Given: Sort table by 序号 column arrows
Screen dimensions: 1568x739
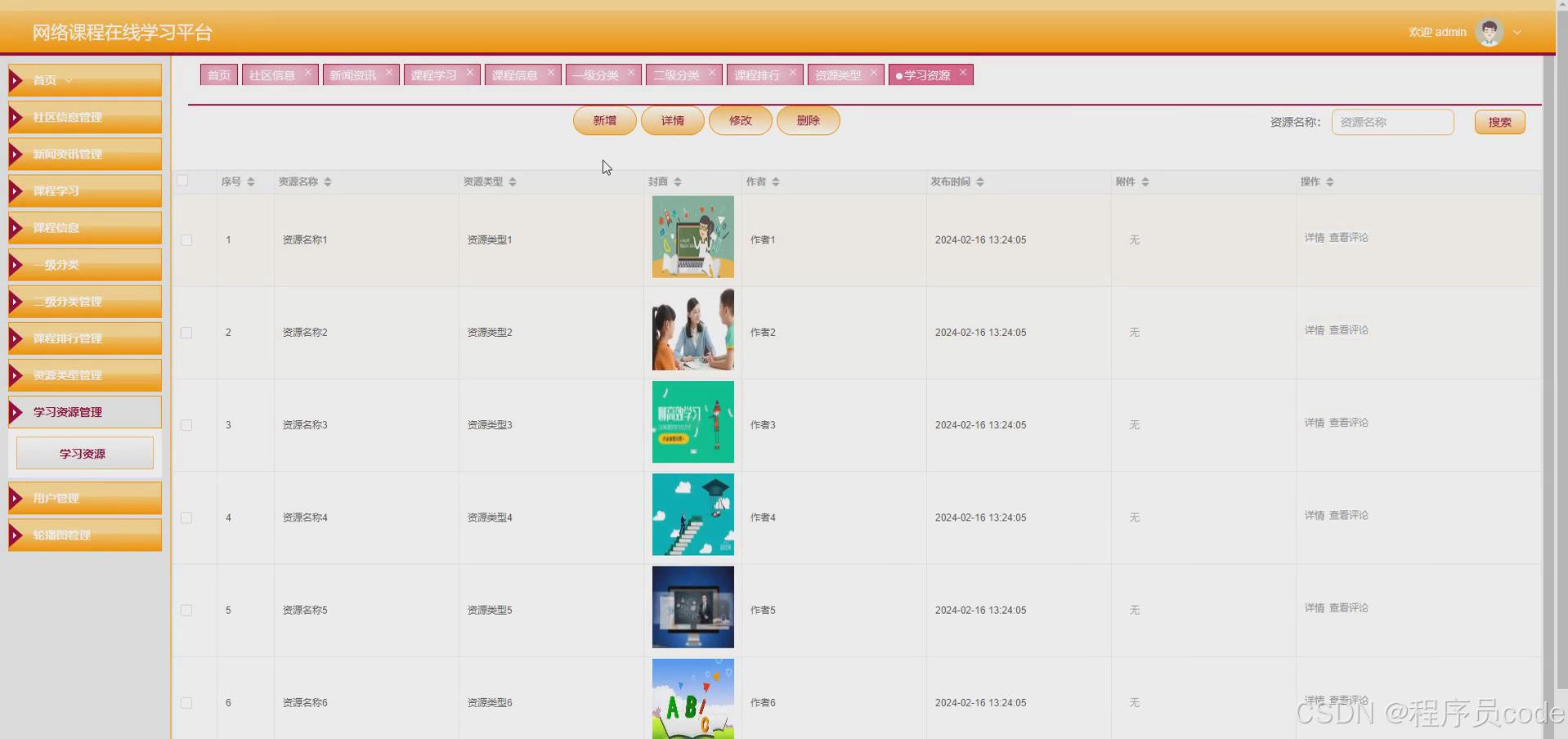Looking at the screenshot, I should 251,181.
